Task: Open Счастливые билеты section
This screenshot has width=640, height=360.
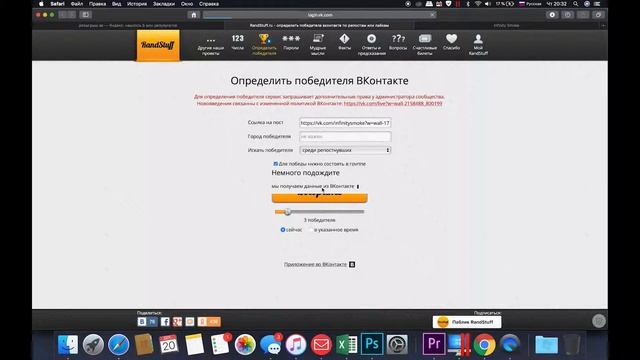Action: (424, 44)
